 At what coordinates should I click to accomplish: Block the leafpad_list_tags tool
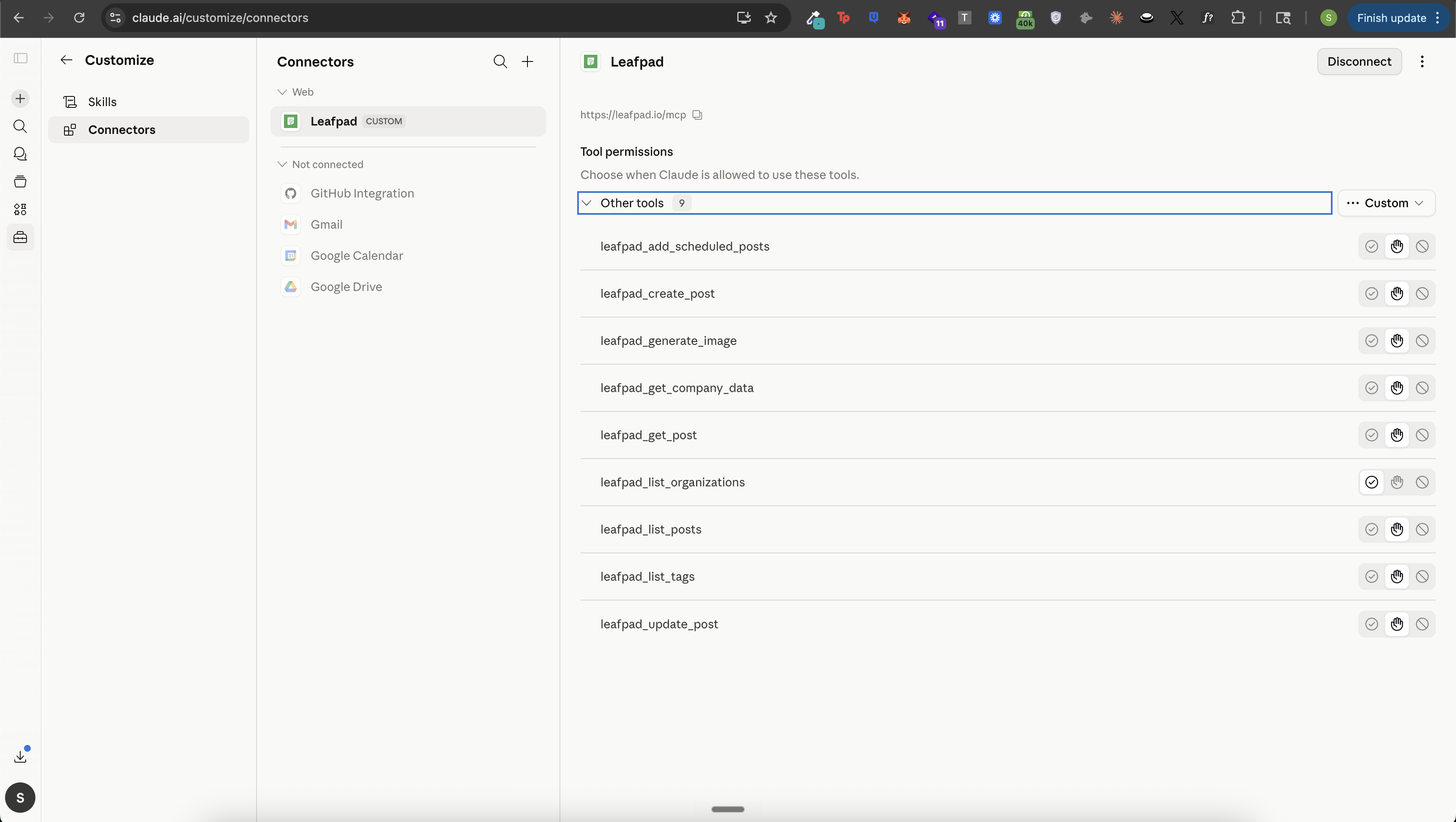coord(1422,577)
